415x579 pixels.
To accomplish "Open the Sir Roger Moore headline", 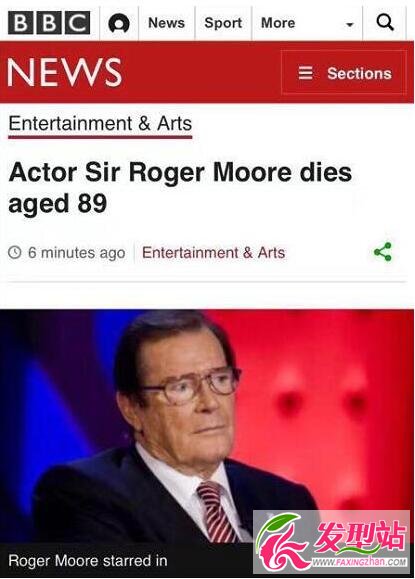I will pos(180,188).
